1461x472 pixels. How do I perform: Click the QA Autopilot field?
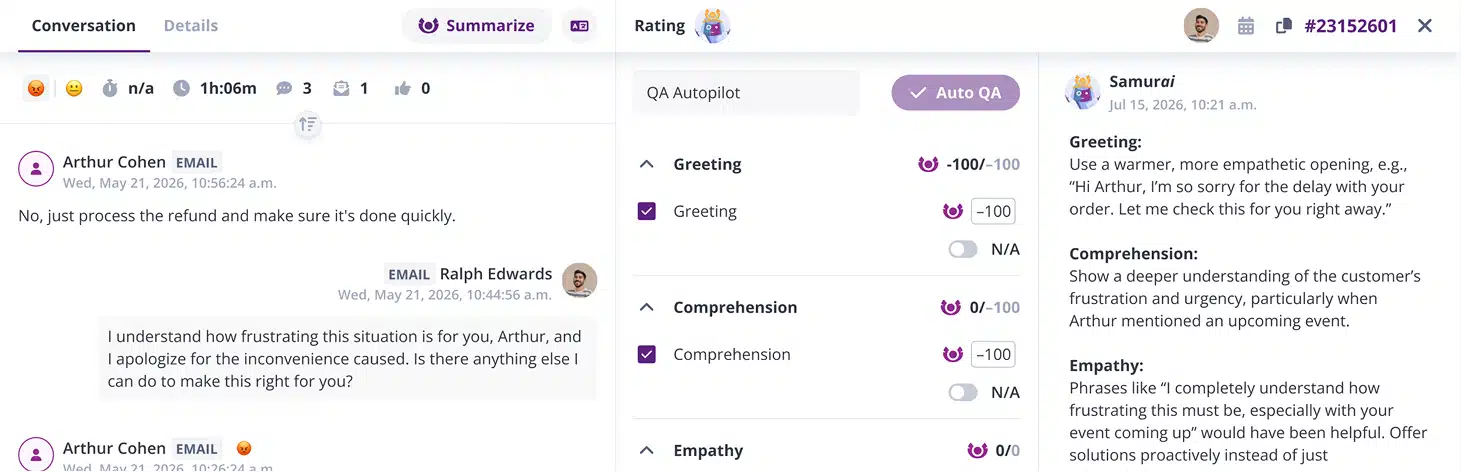pos(746,93)
